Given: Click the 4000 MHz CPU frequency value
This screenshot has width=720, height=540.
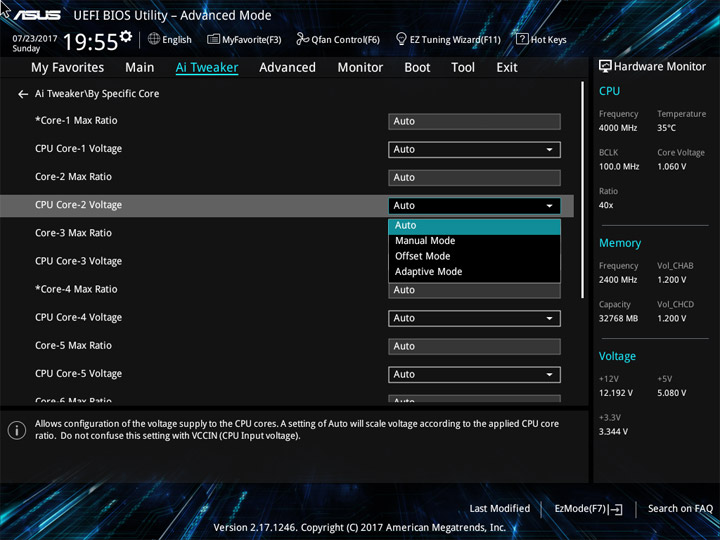Looking at the screenshot, I should point(618,128).
